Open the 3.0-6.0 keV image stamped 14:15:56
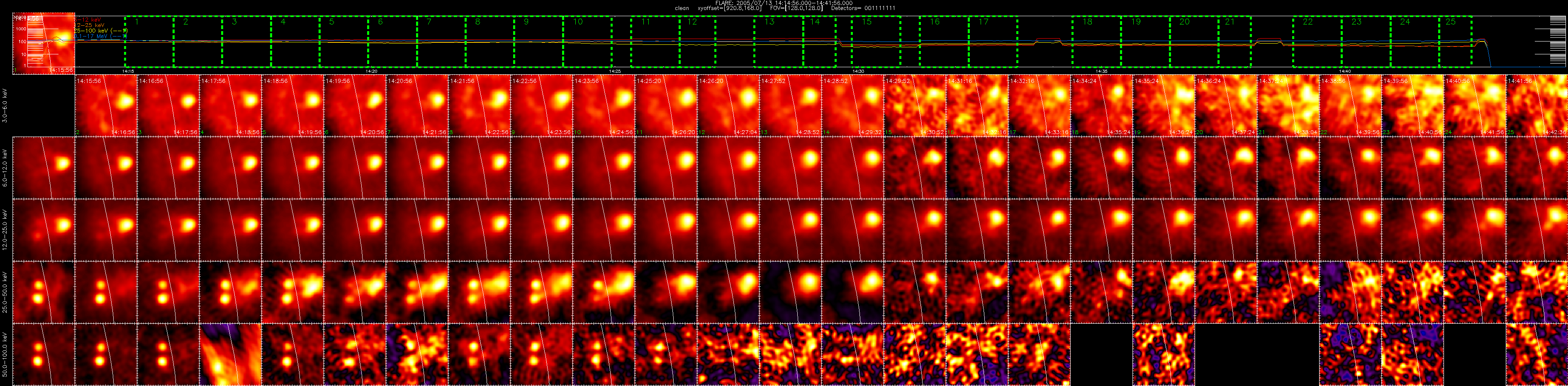The width and height of the screenshot is (1568, 386). coord(106,105)
